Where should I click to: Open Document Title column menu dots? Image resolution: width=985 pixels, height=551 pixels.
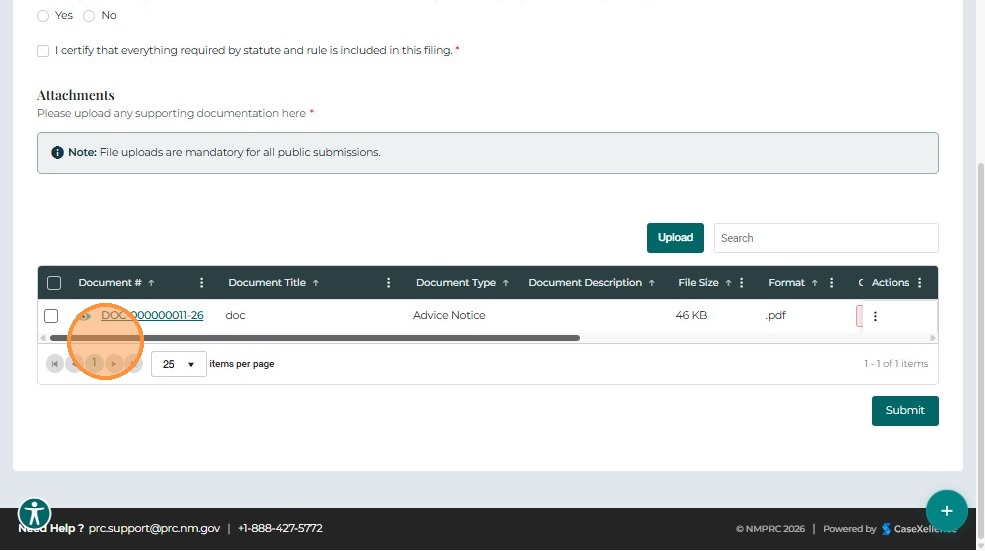coord(388,283)
